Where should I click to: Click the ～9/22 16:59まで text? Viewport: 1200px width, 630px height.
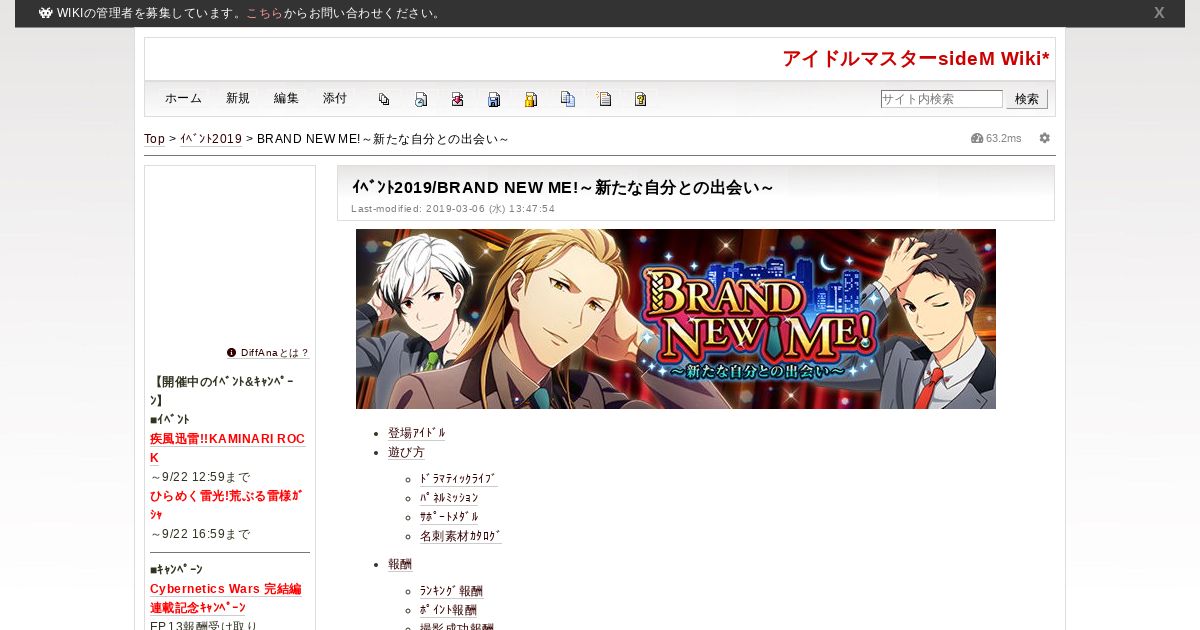[x=200, y=534]
